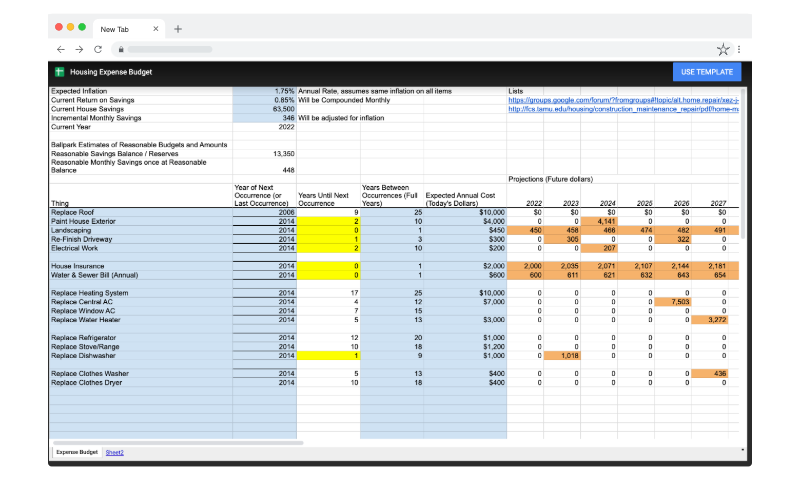800x480 pixels.
Task: Click the Replace Water Heater label
Action: [86, 320]
